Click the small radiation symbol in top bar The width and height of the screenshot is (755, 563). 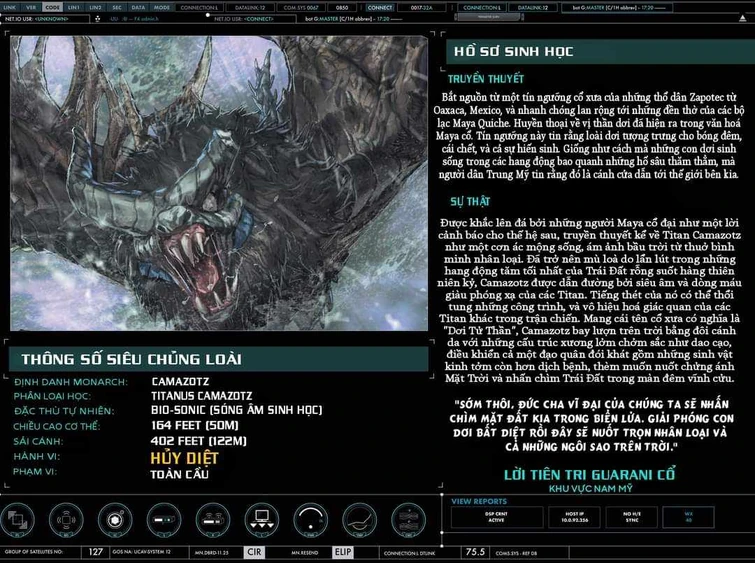[98, 19]
